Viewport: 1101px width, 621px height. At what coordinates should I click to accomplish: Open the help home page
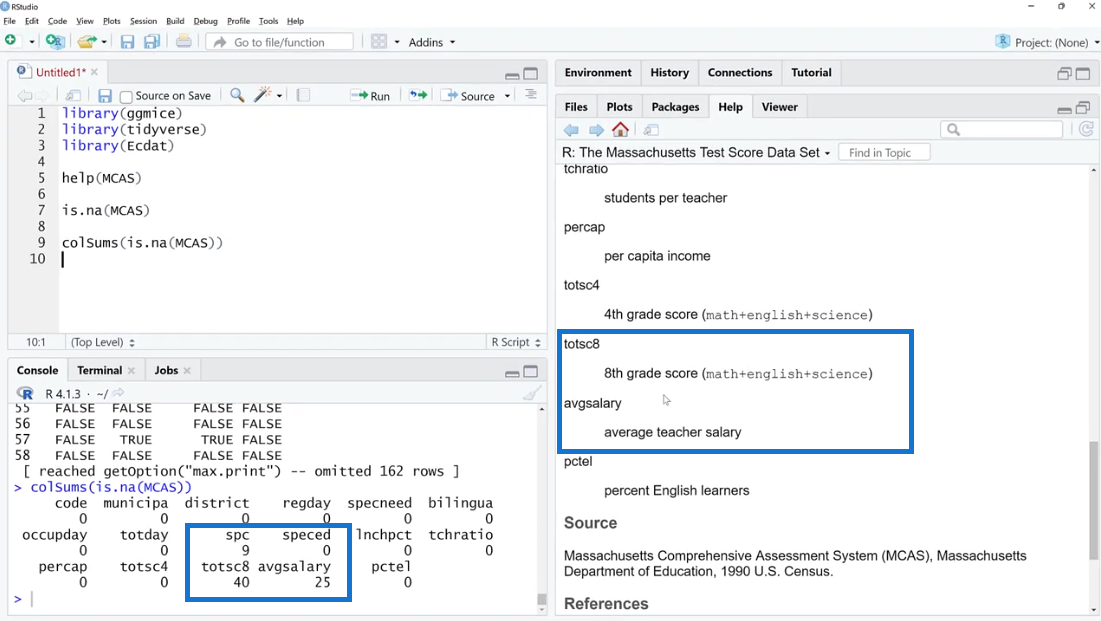(x=620, y=129)
